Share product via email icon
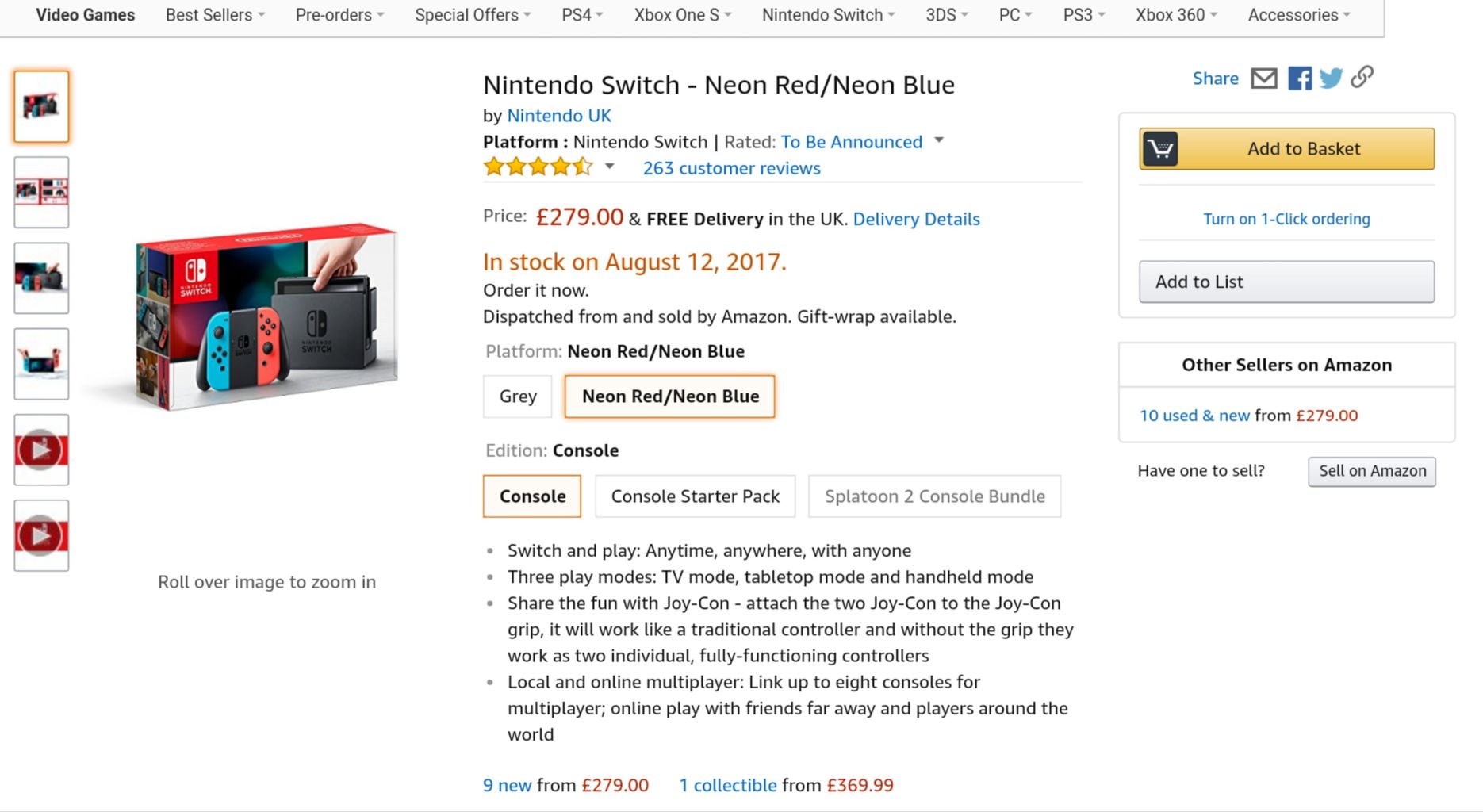 1264,78
